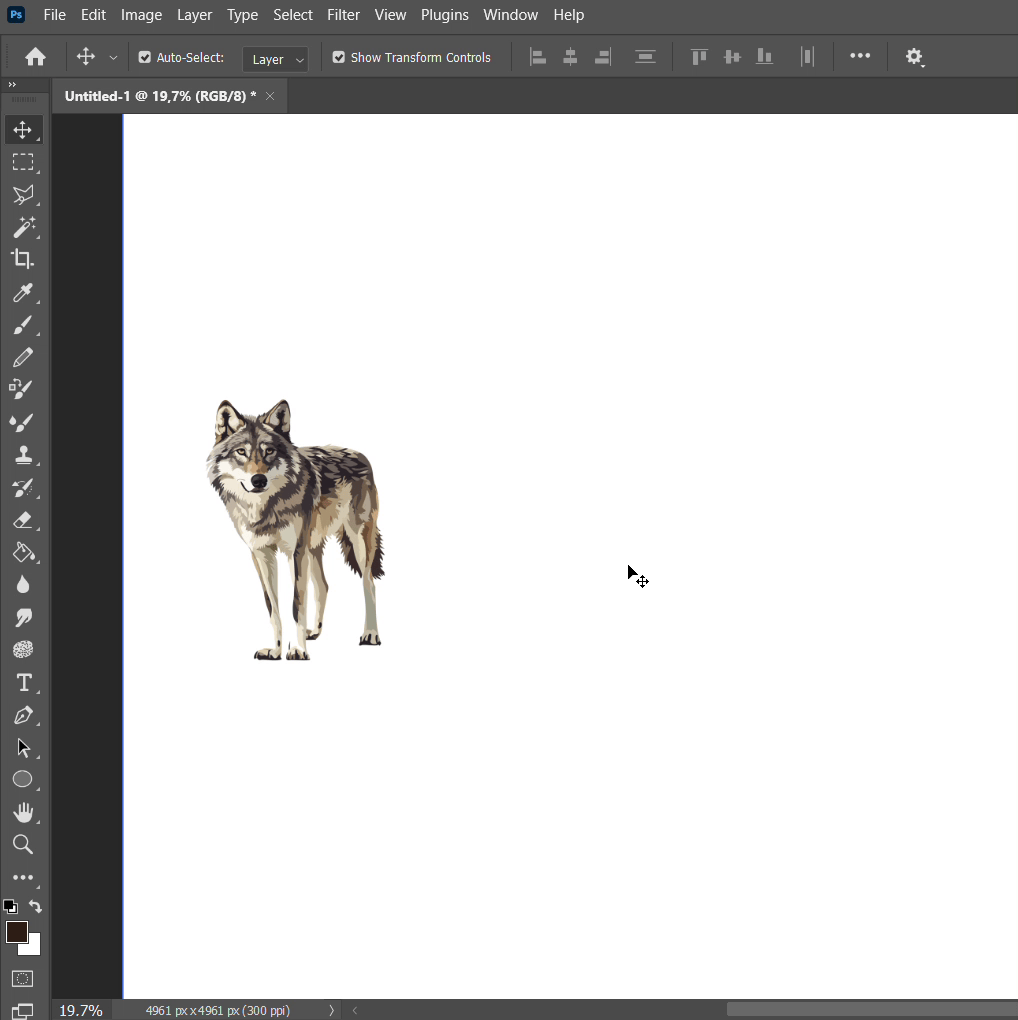The height and width of the screenshot is (1020, 1018).
Task: Select the Pen tool
Action: pyautogui.click(x=23, y=715)
